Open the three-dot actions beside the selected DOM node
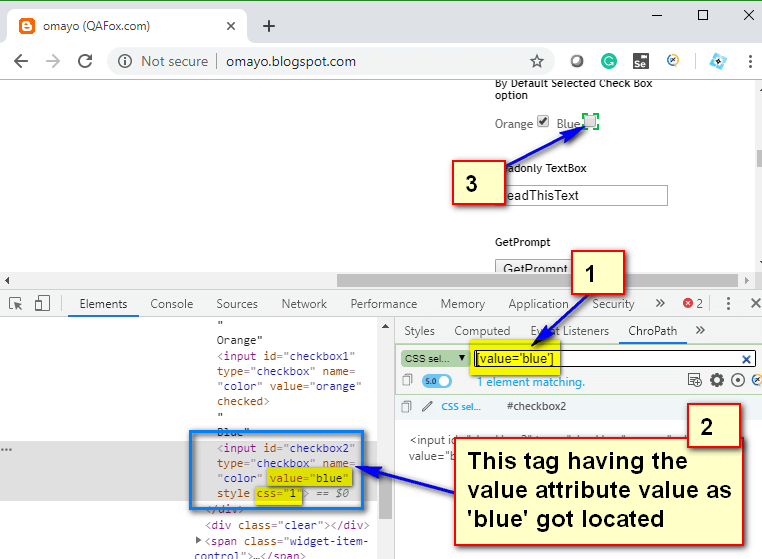The width and height of the screenshot is (762, 559). click(x=6, y=449)
